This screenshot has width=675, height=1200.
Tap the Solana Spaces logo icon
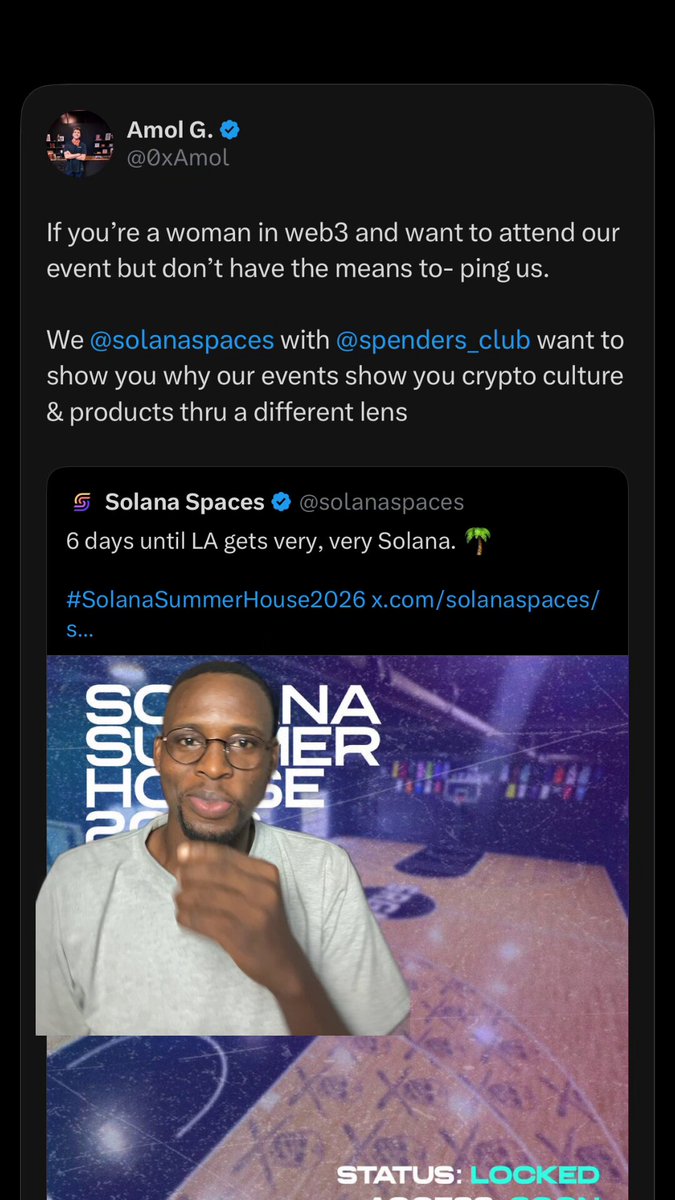(x=82, y=502)
